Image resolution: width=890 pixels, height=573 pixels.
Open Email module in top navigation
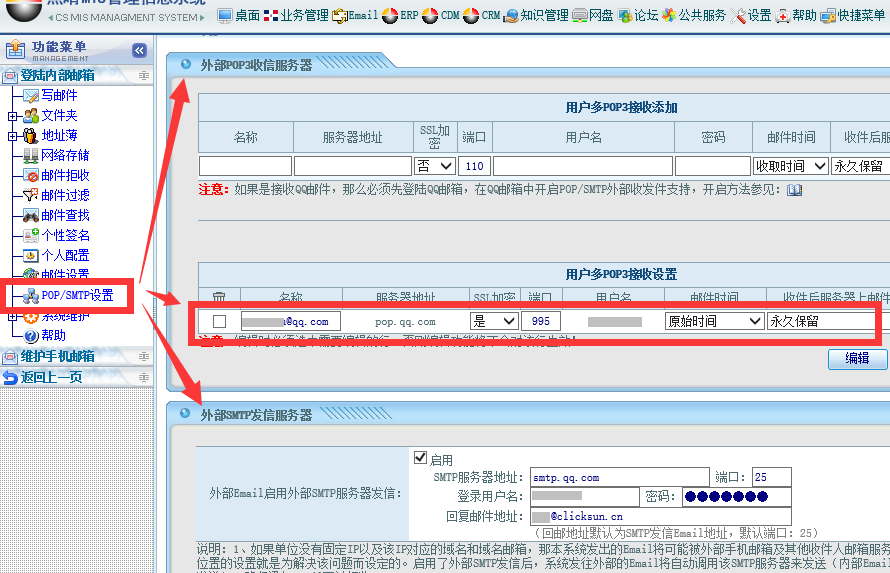click(355, 15)
